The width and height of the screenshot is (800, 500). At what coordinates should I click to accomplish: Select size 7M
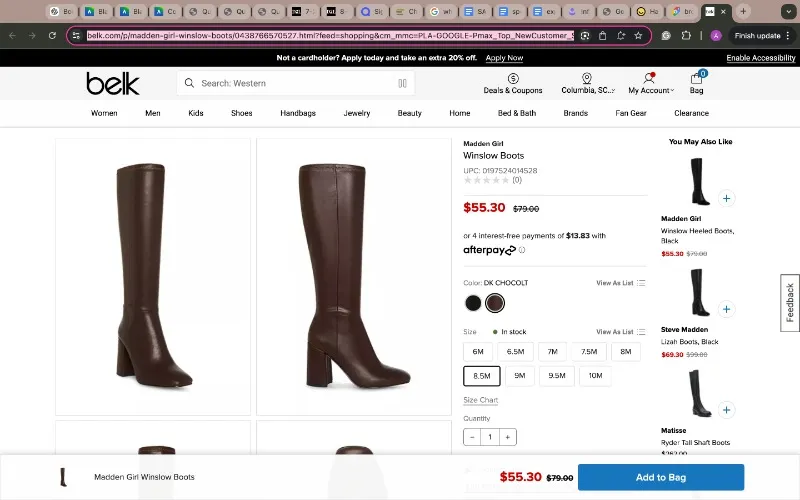[x=553, y=352]
